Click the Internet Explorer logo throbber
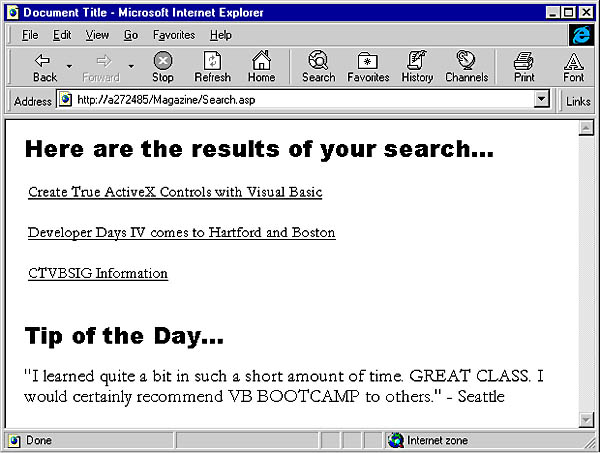 tap(581, 35)
